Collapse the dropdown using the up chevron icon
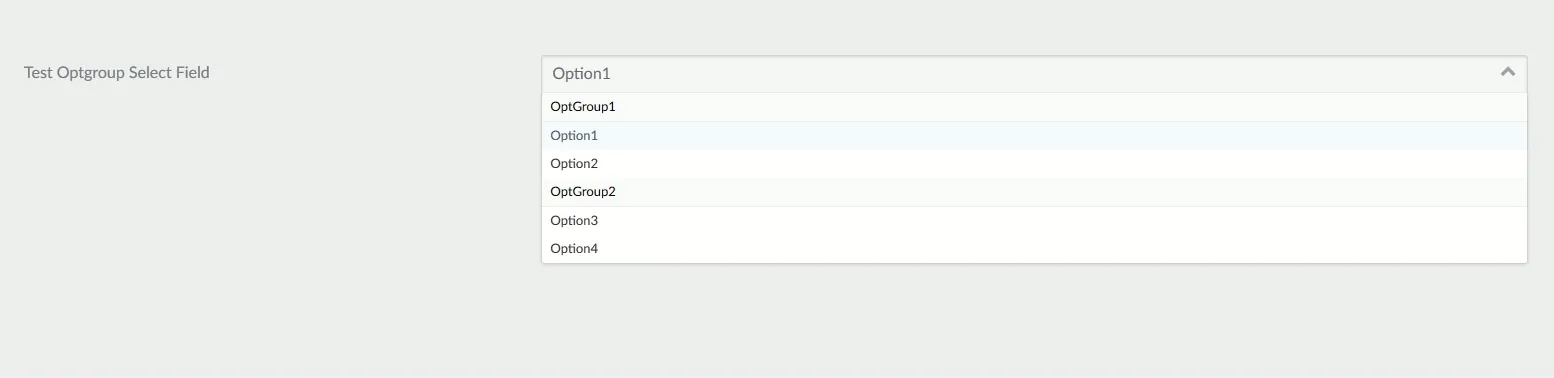The height and width of the screenshot is (378, 1554). (1508, 72)
